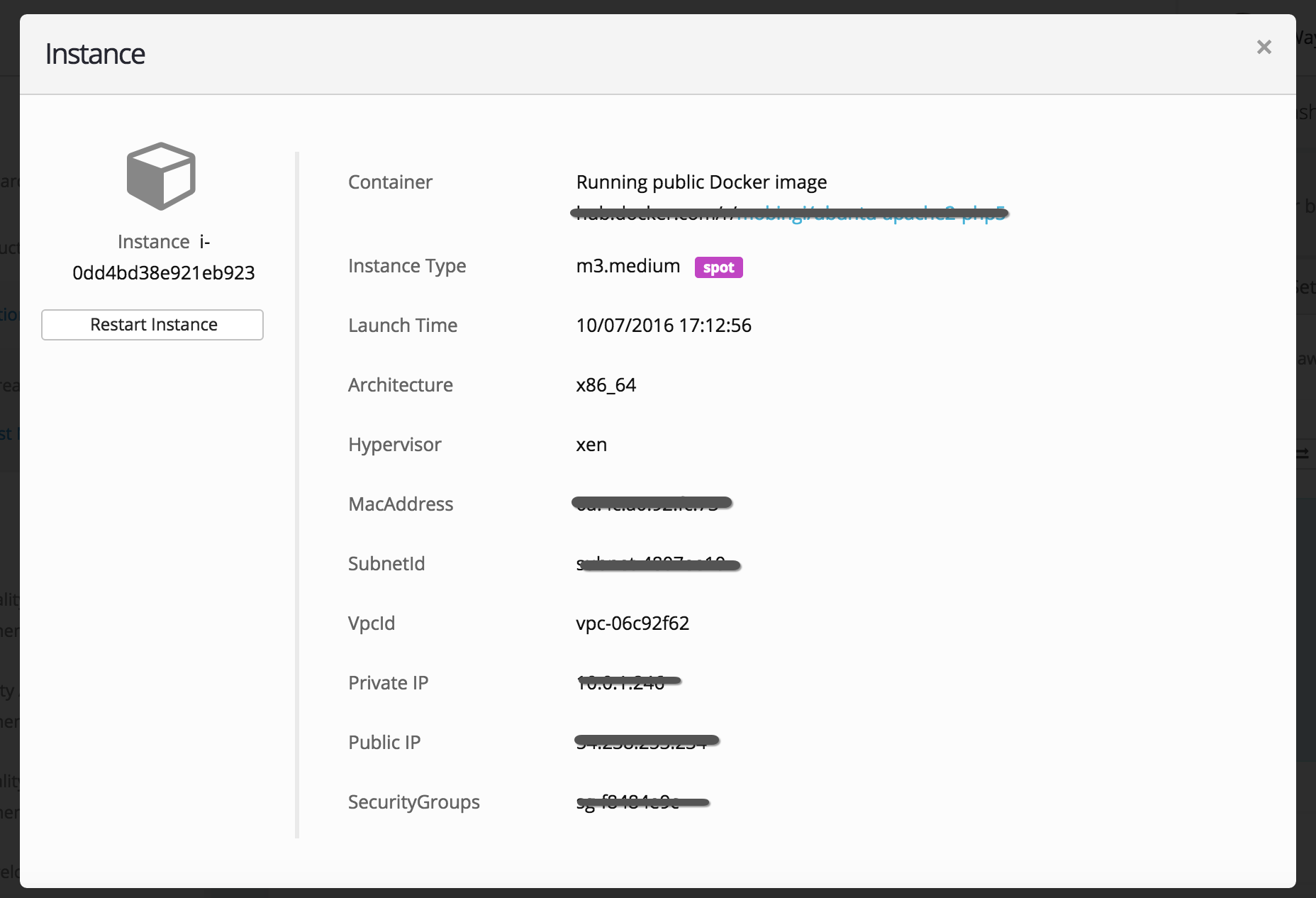Viewport: 1316px width, 898px height.
Task: Click the Restart Instance button
Action: (x=152, y=325)
